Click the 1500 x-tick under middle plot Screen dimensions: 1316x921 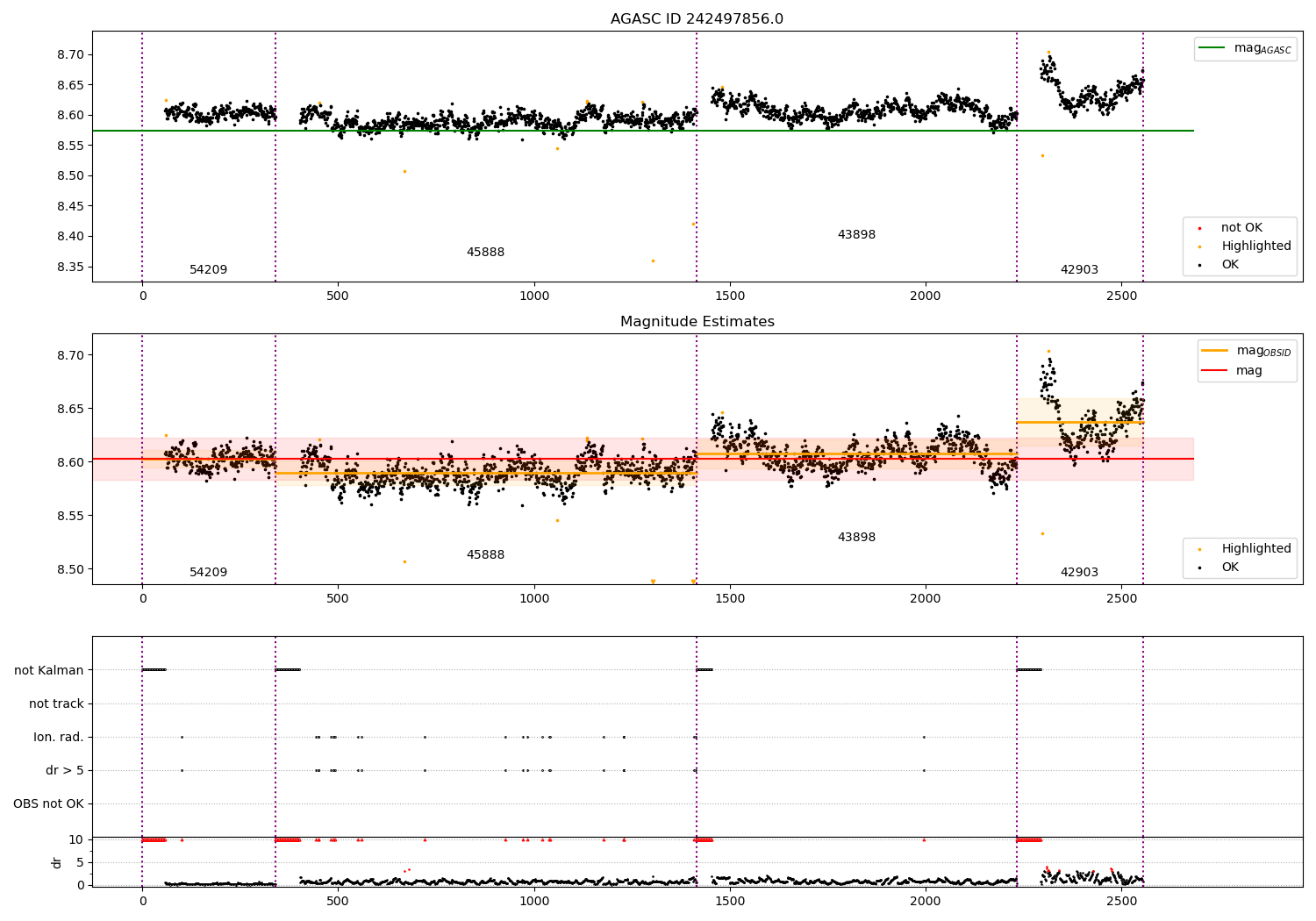point(730,598)
